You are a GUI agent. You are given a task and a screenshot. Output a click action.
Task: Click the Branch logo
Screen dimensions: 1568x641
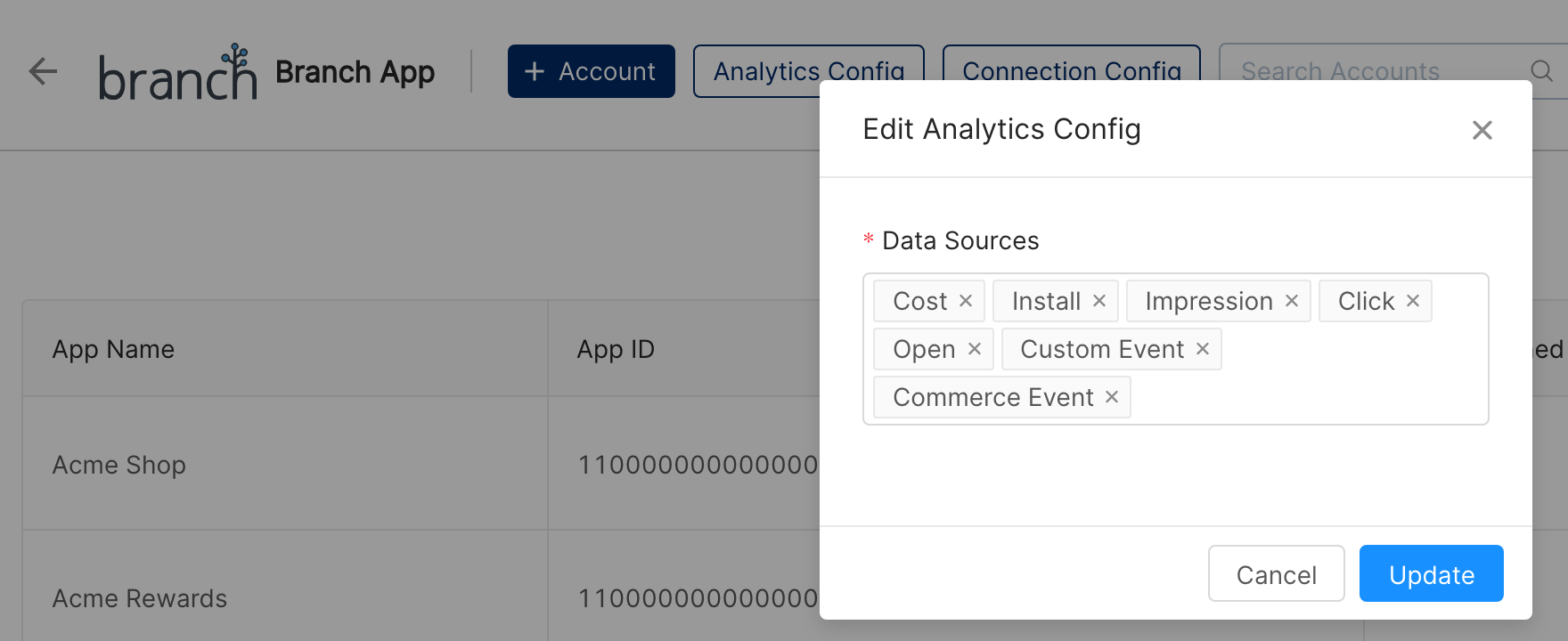pyautogui.click(x=177, y=71)
